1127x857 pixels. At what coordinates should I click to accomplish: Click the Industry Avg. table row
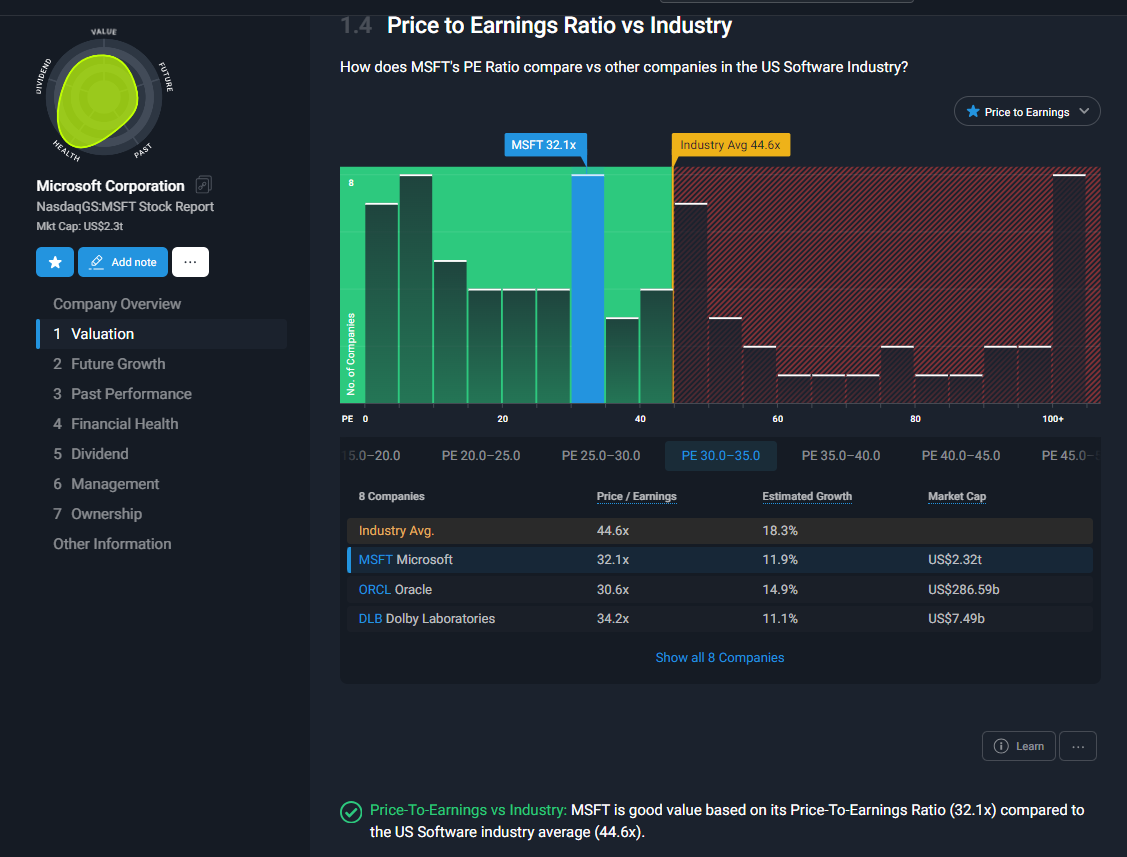(719, 531)
